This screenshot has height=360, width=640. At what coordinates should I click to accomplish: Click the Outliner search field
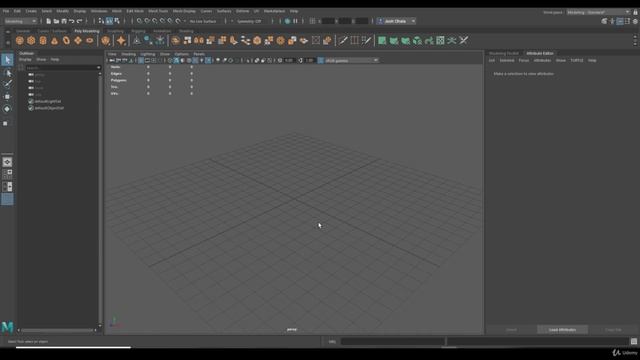coord(61,68)
